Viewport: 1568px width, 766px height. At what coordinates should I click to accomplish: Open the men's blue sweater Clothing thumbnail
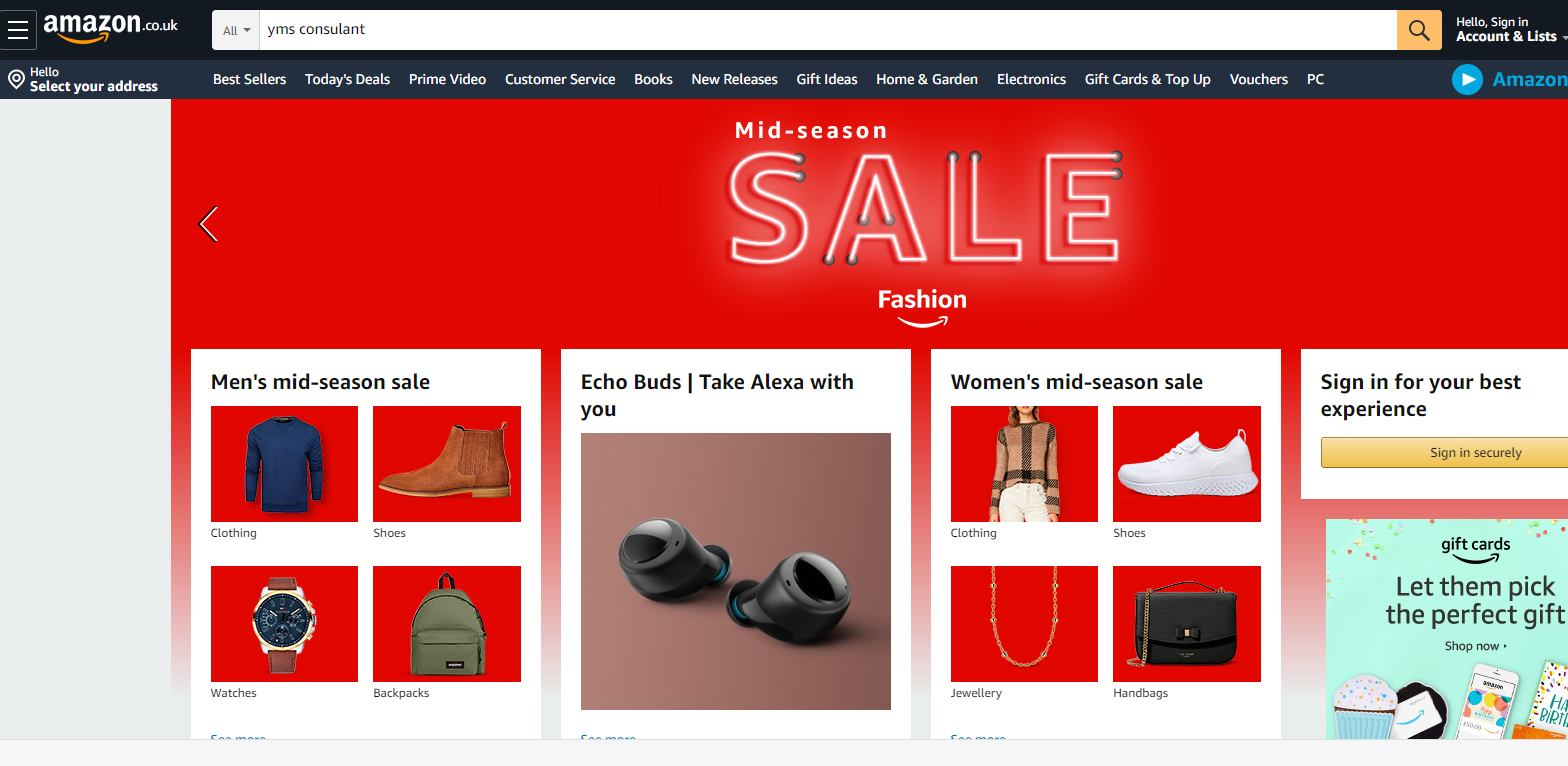click(284, 464)
